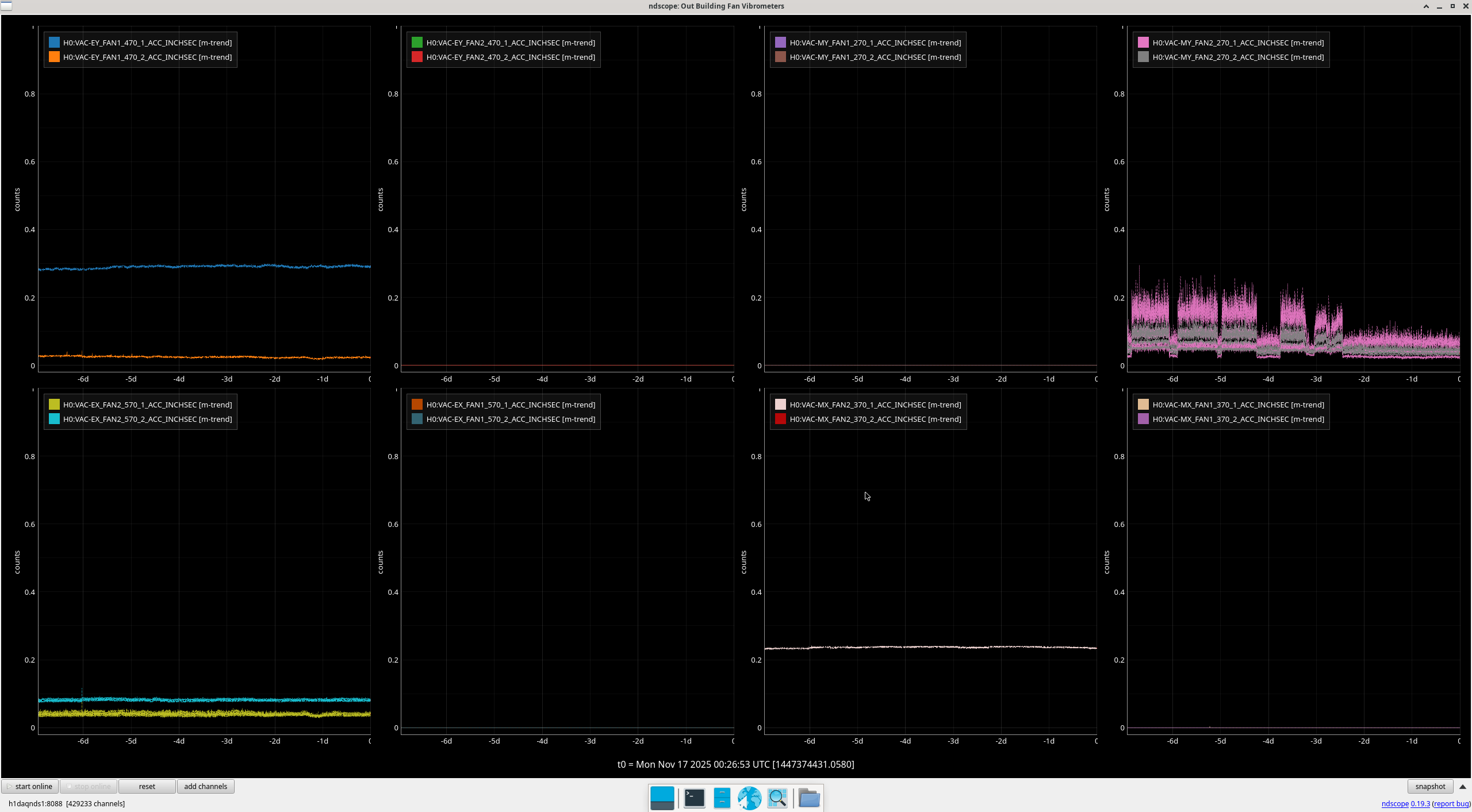Open the add channels dialog
1472x812 pixels.
[205, 786]
